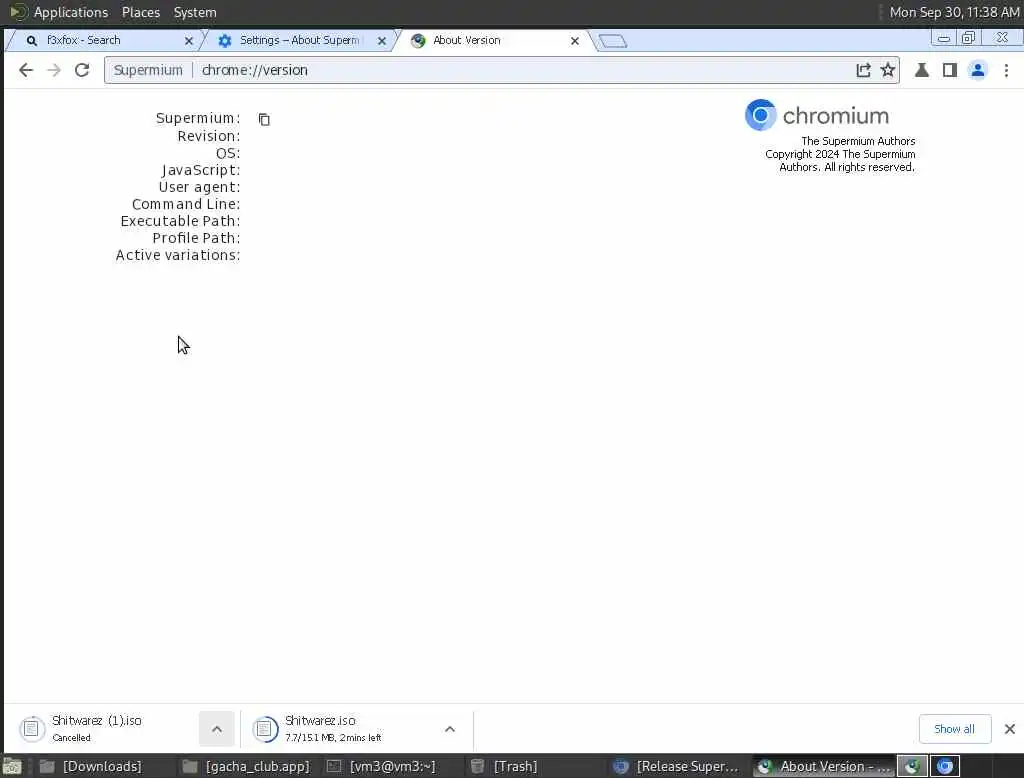Expand options for Shitwarez.iso download

coord(450,728)
